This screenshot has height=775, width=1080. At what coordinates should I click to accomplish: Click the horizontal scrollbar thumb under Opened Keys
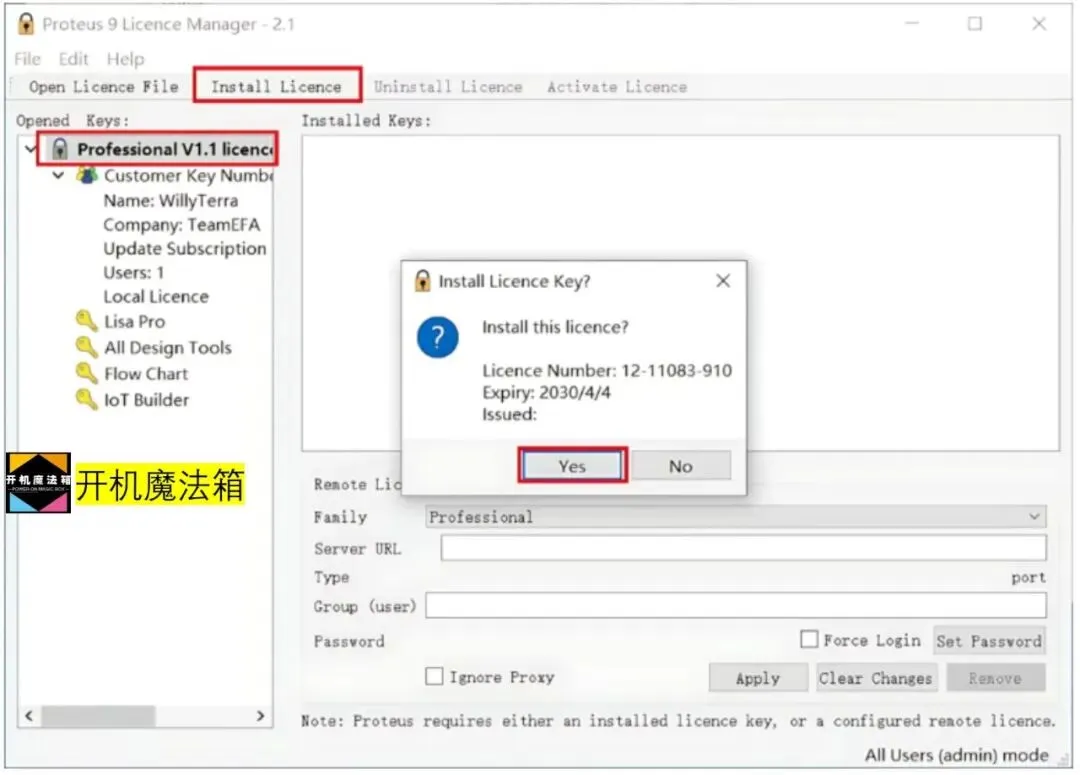pos(98,716)
